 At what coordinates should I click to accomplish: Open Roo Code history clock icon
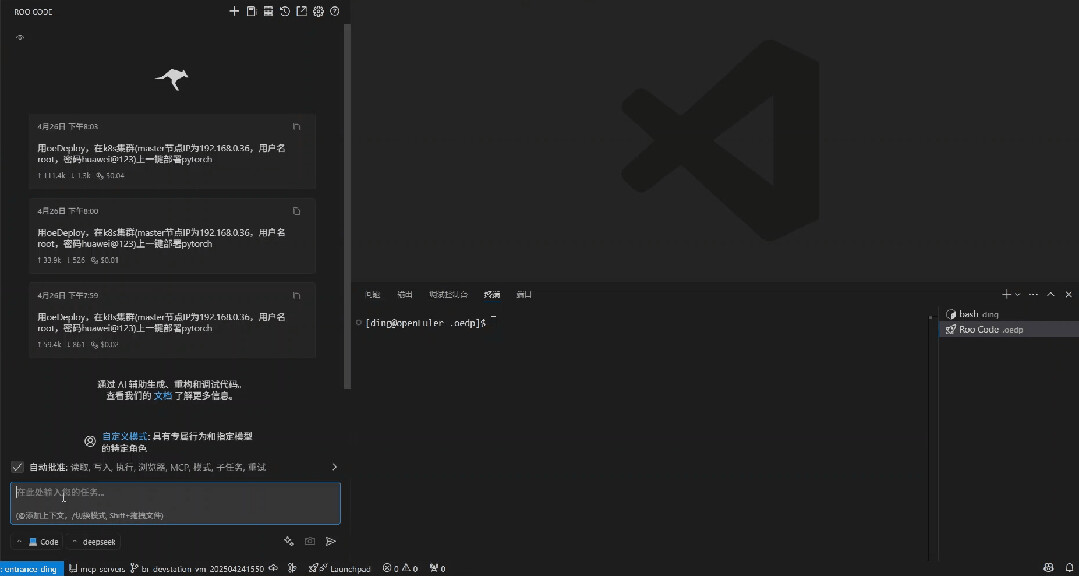pos(285,11)
